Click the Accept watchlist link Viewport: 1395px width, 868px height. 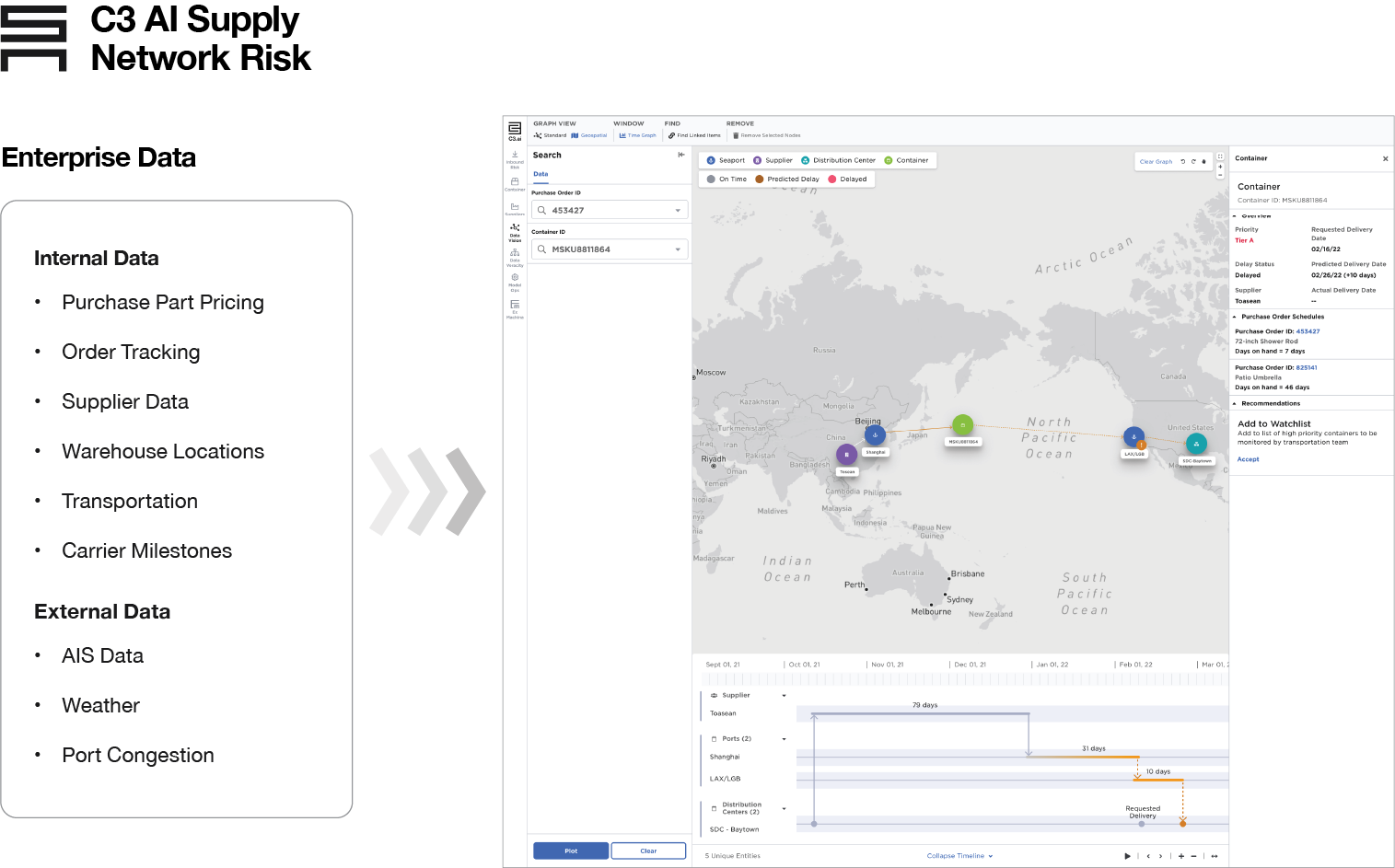1248,459
